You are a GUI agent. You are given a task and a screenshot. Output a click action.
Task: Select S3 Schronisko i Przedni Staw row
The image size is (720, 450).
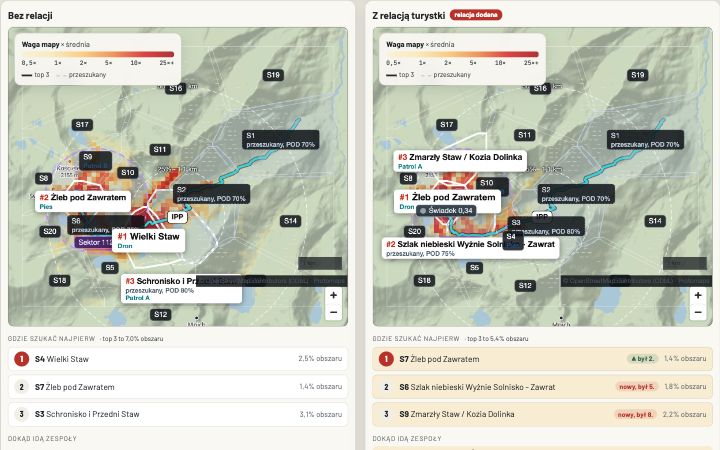178,414
